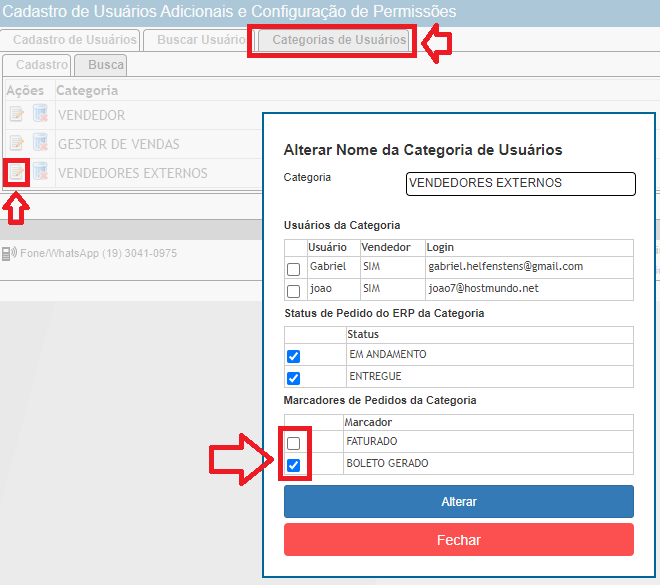660x585 pixels.
Task: Select user Gabriel checkbox
Action: point(293,269)
